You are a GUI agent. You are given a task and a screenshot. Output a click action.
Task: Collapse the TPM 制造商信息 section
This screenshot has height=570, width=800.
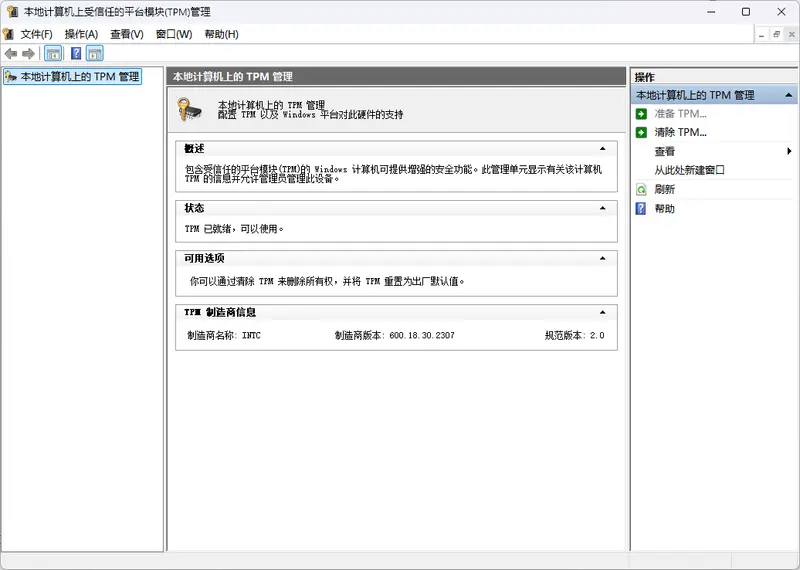tap(602, 312)
